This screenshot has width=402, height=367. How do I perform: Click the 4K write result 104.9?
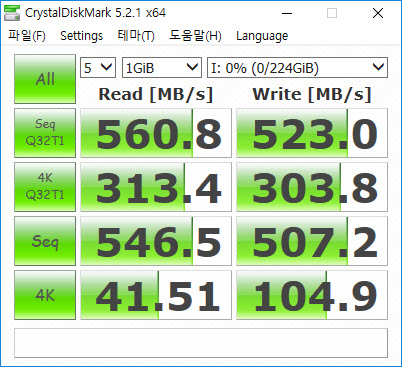tap(312, 295)
